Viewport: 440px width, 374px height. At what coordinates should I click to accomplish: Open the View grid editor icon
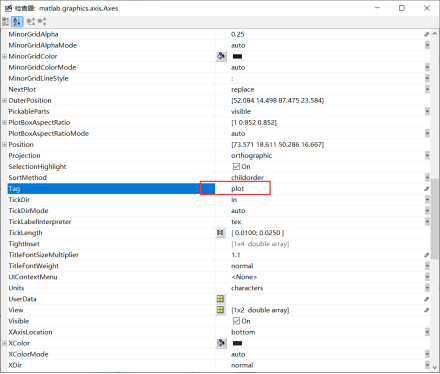click(220, 310)
